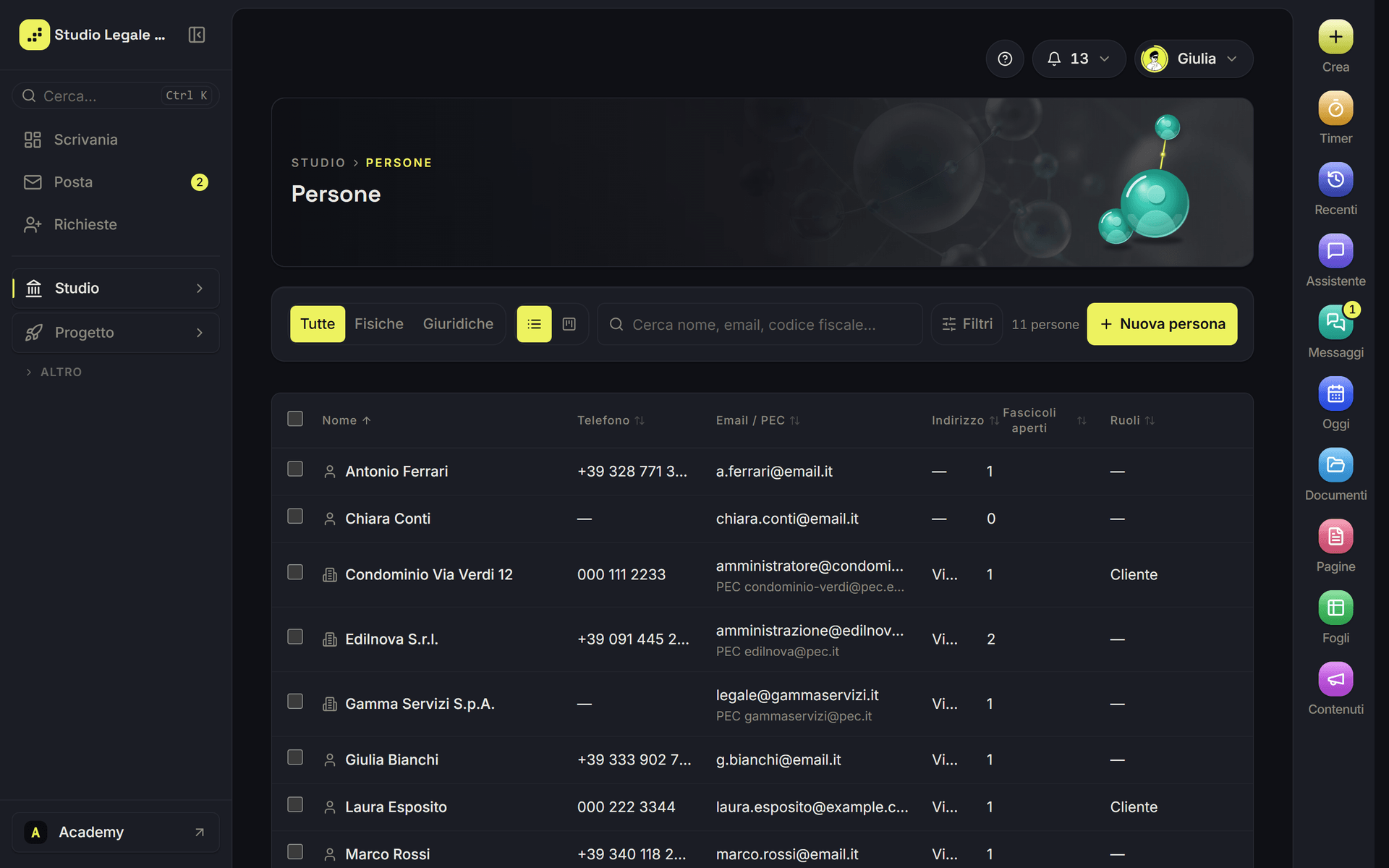Select the Giuridiche tab
Image resolution: width=1389 pixels, height=868 pixels.
coord(458,324)
